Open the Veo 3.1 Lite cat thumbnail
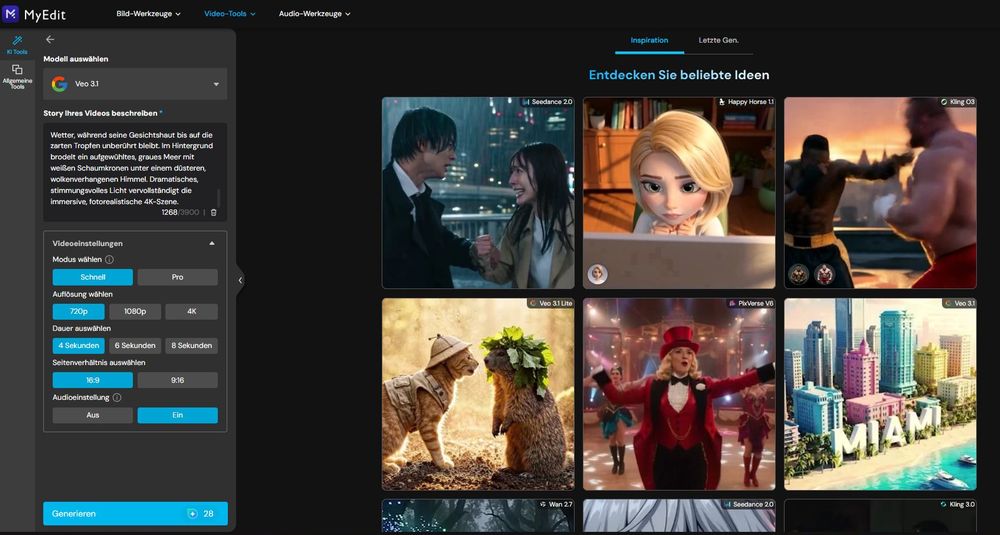The width and height of the screenshot is (1000, 535). [478, 394]
